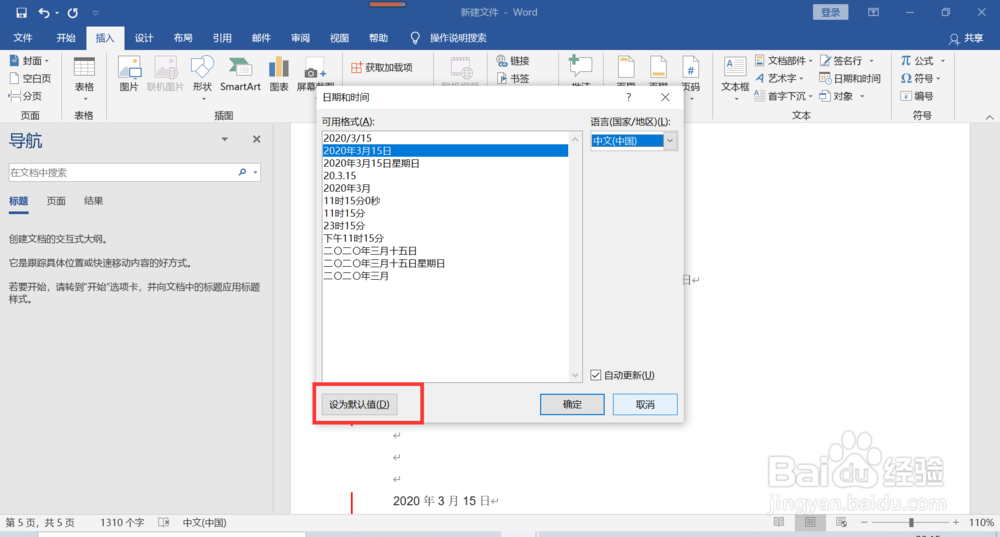
Task: Insert an object (对象)
Action: coord(842,96)
